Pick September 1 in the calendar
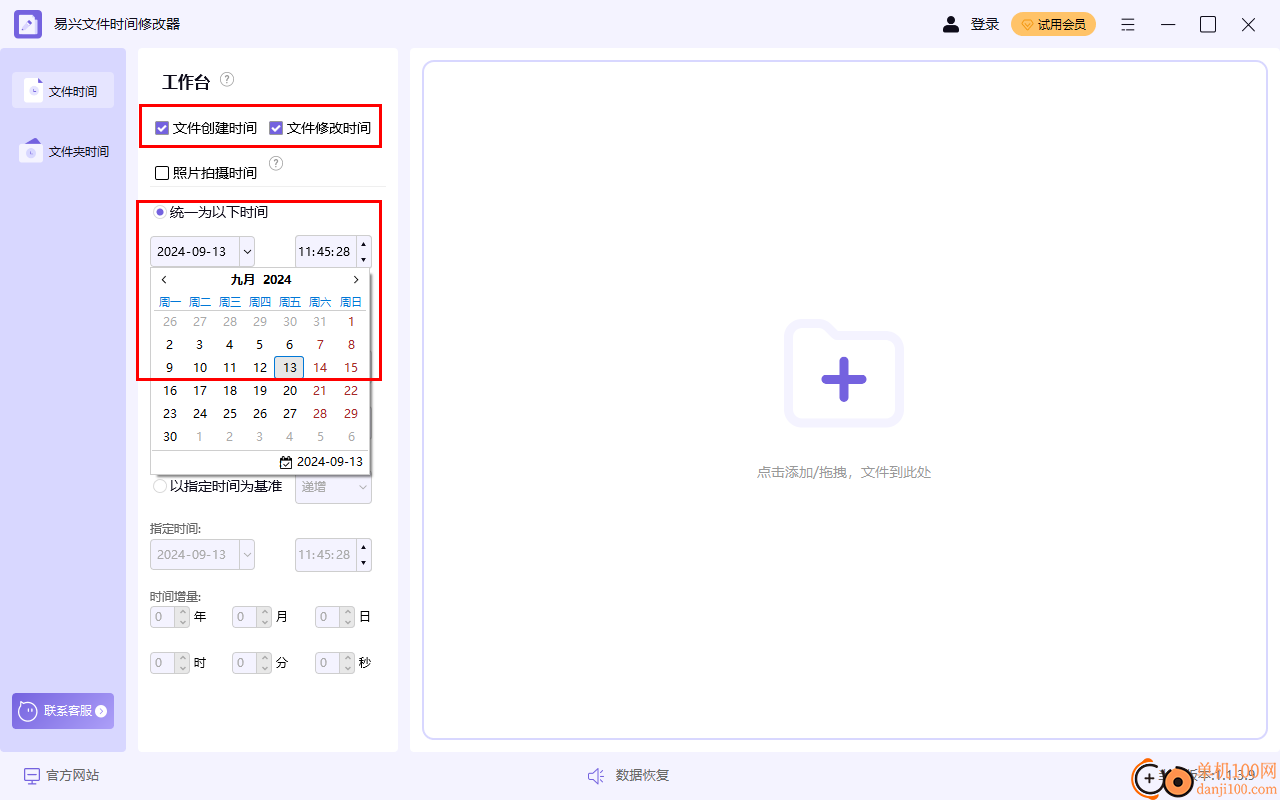The height and width of the screenshot is (800, 1280). (x=351, y=321)
